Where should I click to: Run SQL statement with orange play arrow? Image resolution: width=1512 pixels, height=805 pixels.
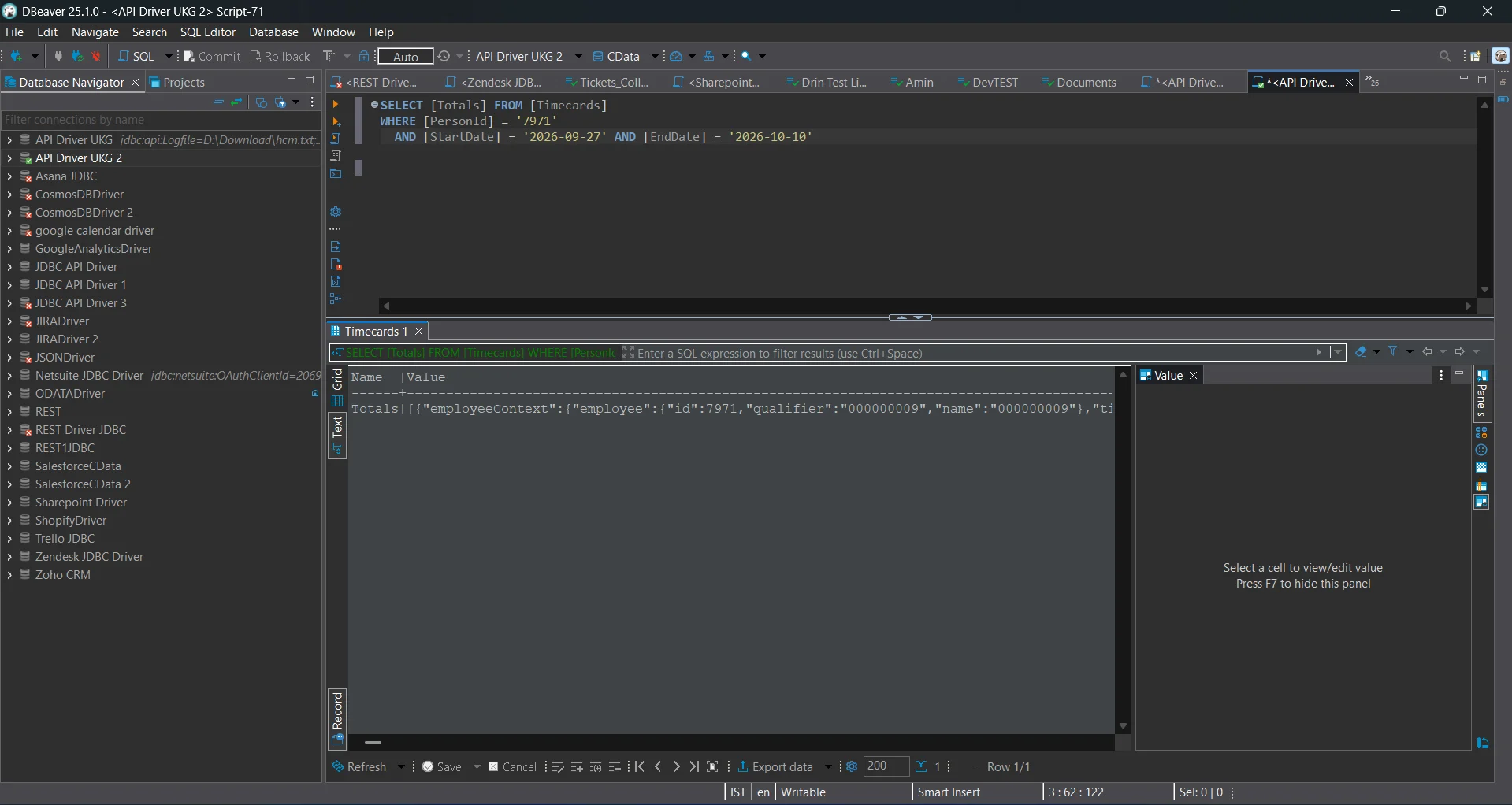336,104
